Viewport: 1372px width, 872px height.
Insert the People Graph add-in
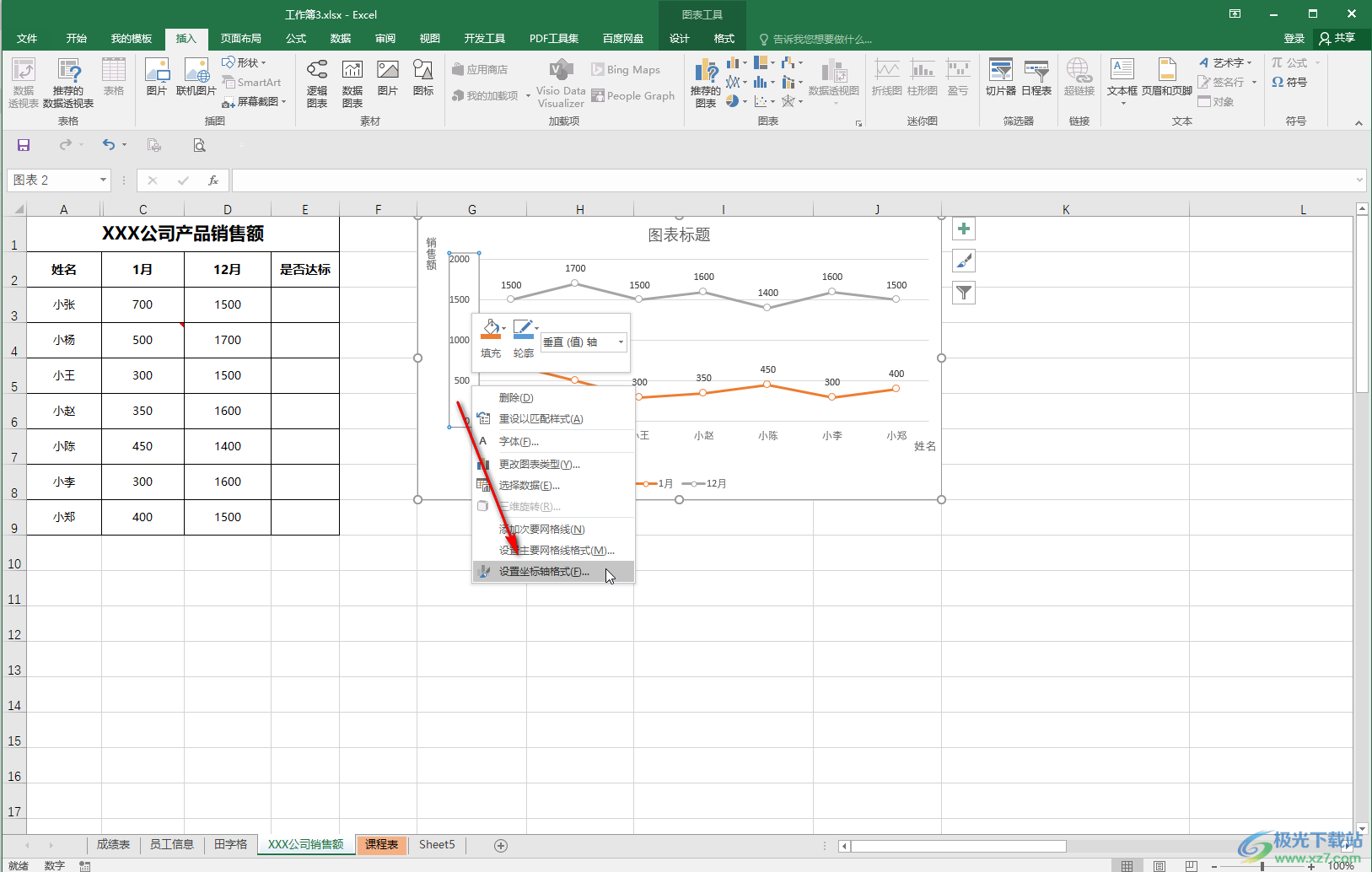click(633, 95)
